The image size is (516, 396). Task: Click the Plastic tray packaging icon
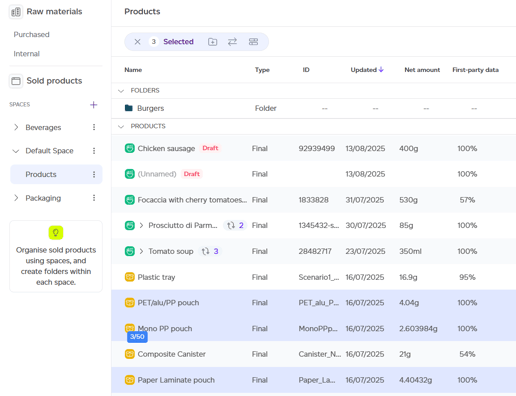click(x=130, y=277)
